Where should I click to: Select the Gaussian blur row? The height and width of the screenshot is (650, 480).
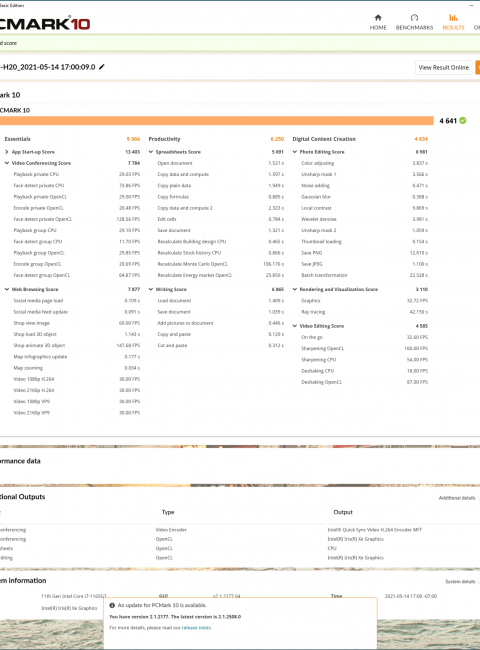tap(364, 197)
